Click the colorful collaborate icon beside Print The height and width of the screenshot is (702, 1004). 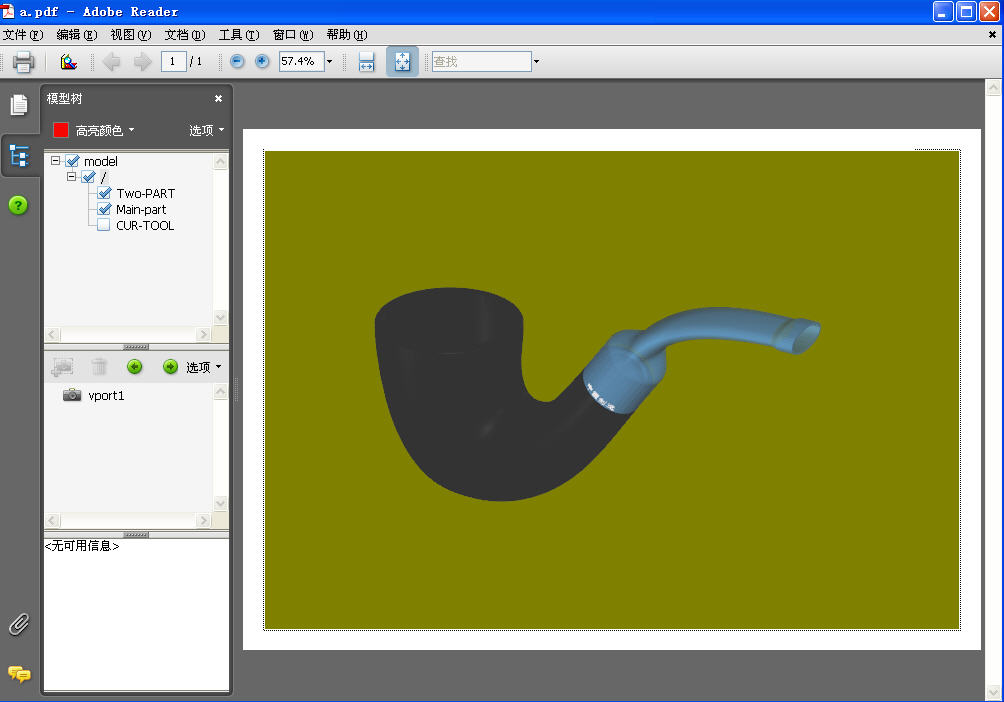(x=69, y=61)
